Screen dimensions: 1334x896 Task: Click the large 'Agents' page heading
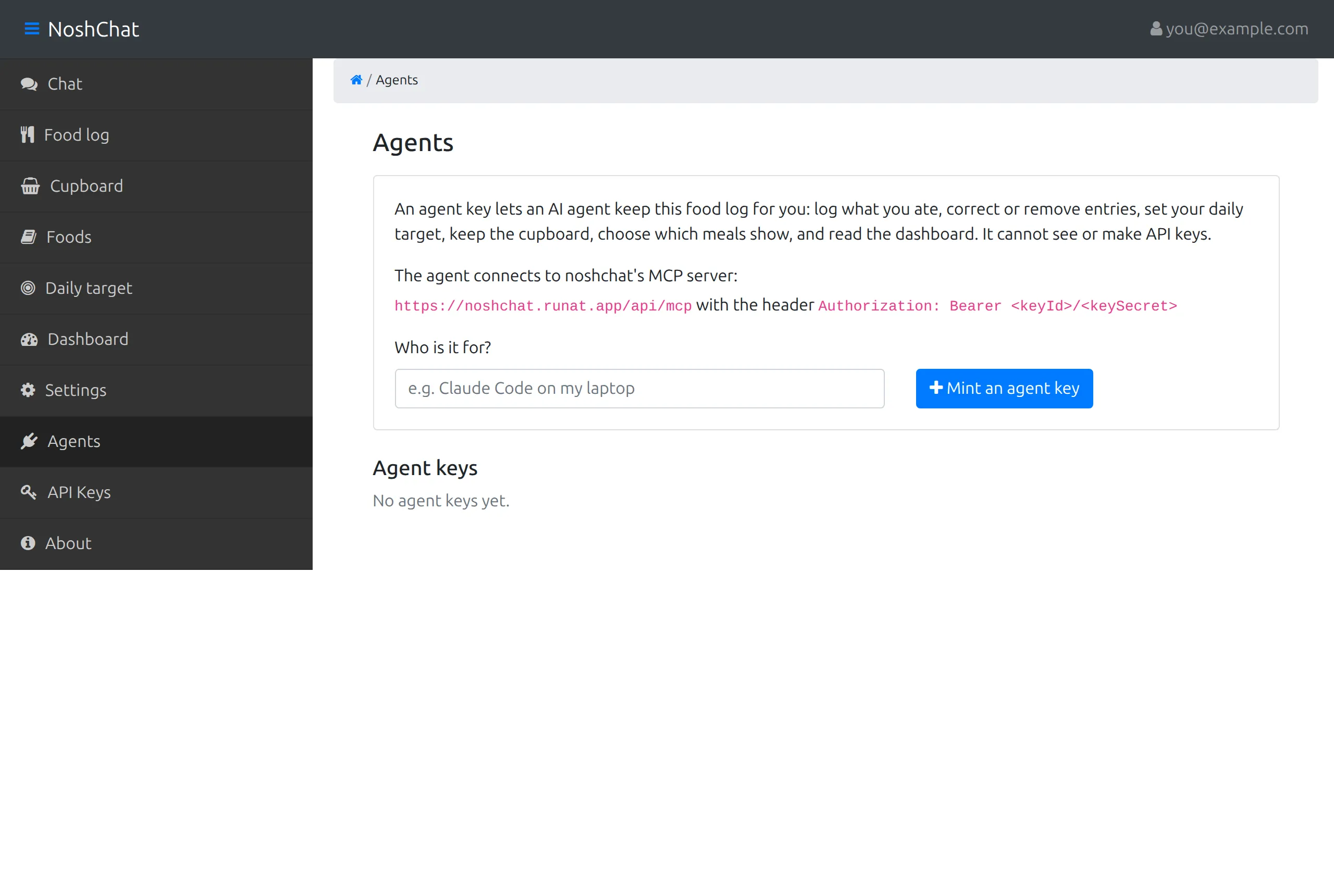pyautogui.click(x=413, y=142)
